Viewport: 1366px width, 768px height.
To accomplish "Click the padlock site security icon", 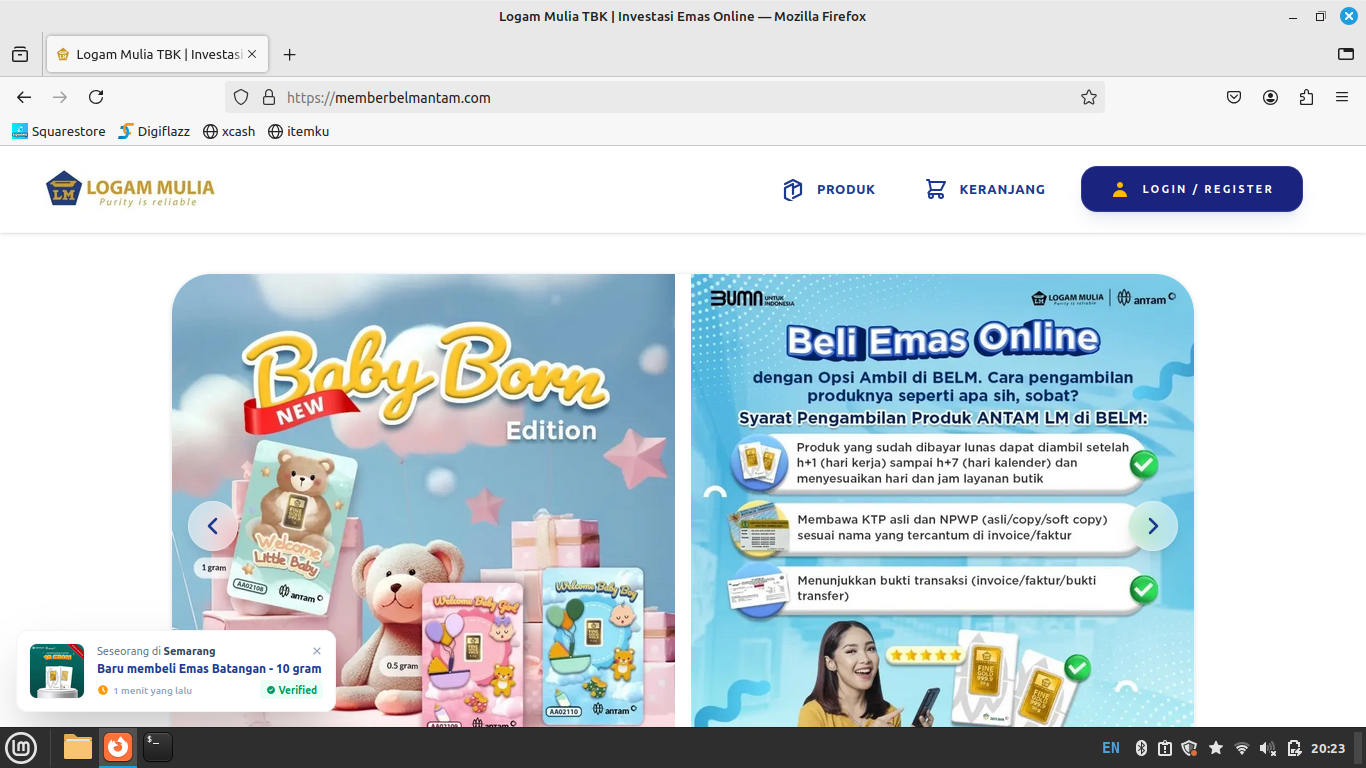I will tap(268, 97).
